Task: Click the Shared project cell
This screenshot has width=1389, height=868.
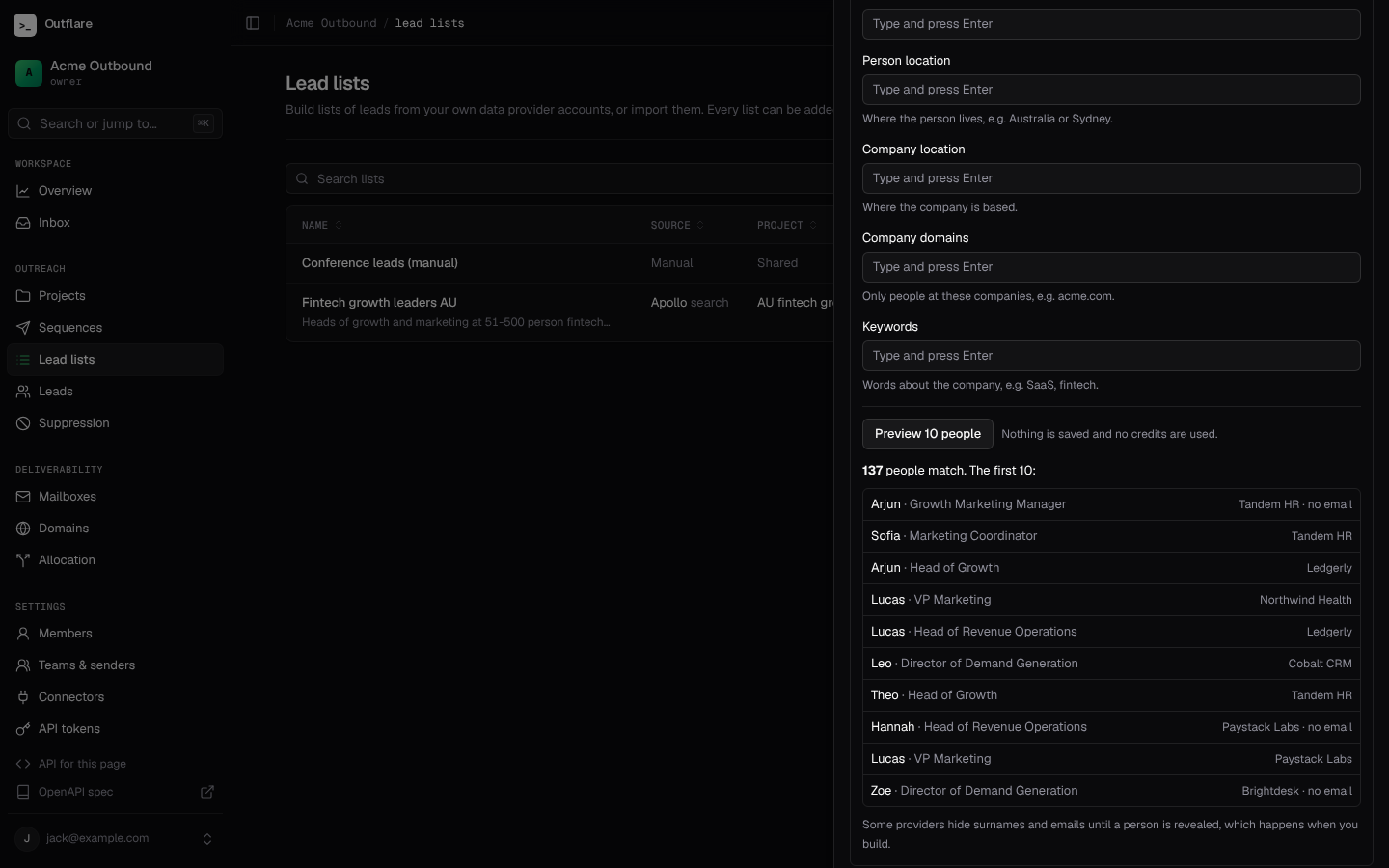Action: point(777,263)
